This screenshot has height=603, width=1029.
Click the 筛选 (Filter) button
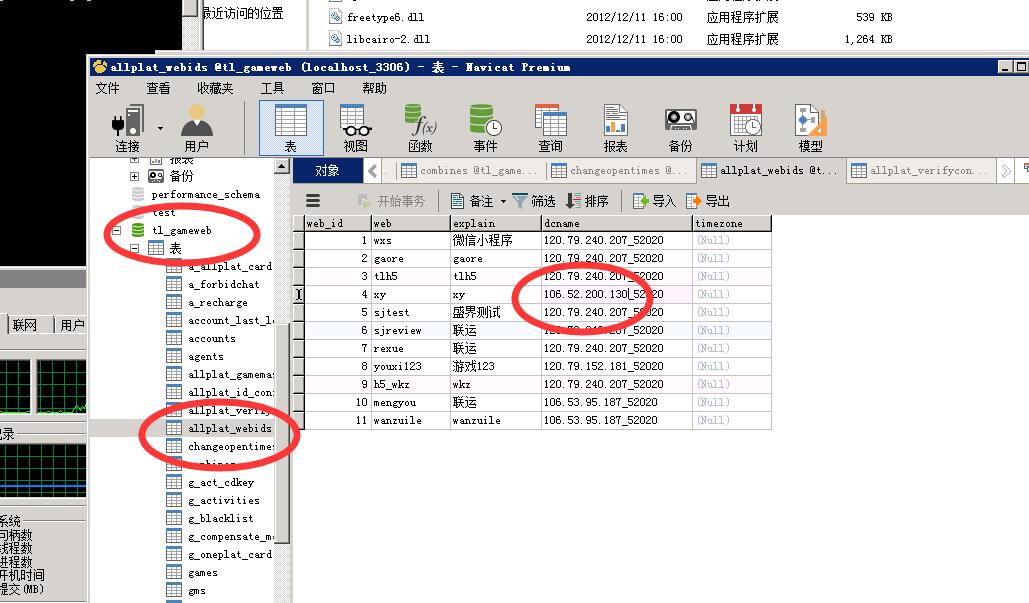click(x=534, y=201)
